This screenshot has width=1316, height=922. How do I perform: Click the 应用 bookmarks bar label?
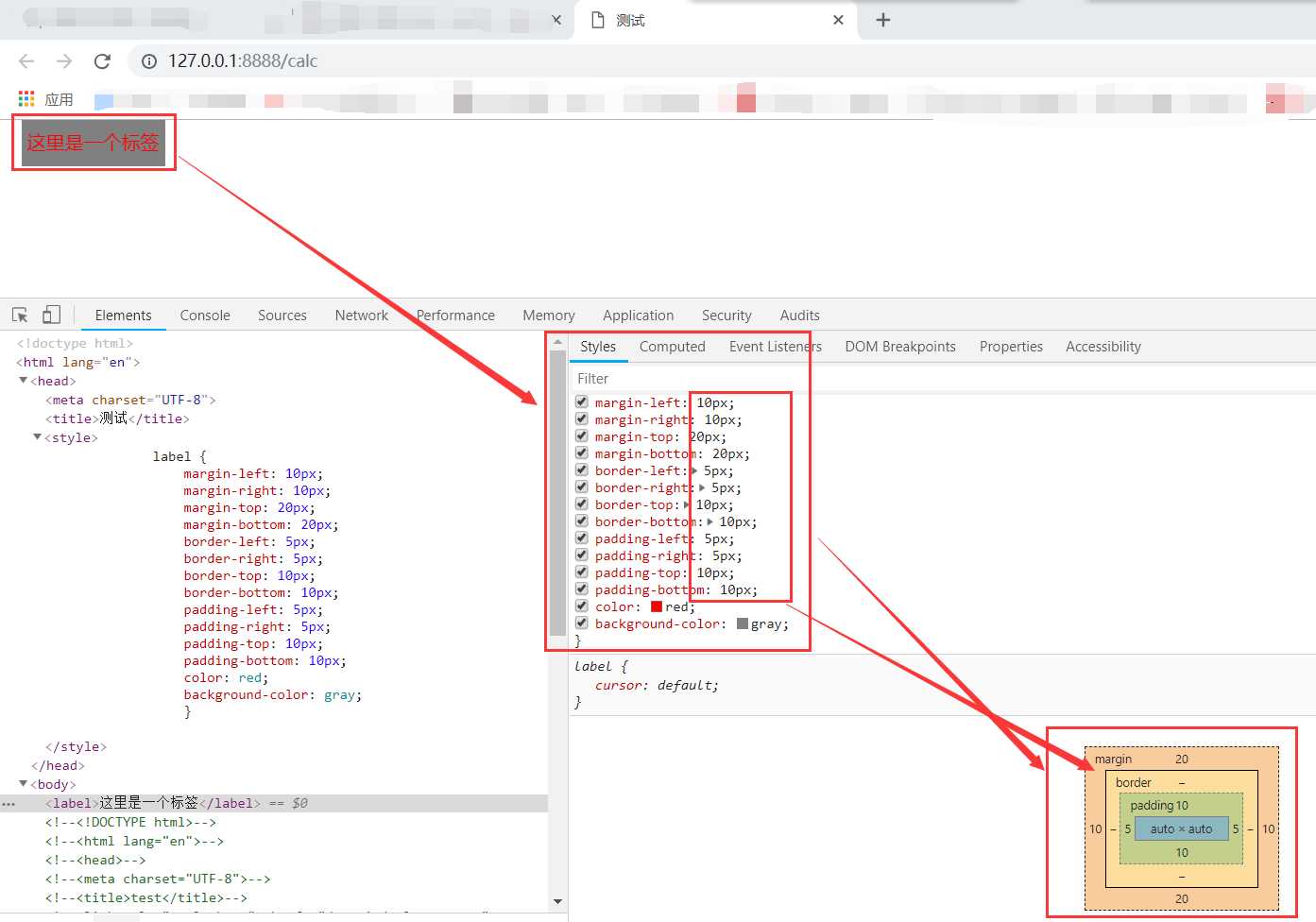(59, 99)
